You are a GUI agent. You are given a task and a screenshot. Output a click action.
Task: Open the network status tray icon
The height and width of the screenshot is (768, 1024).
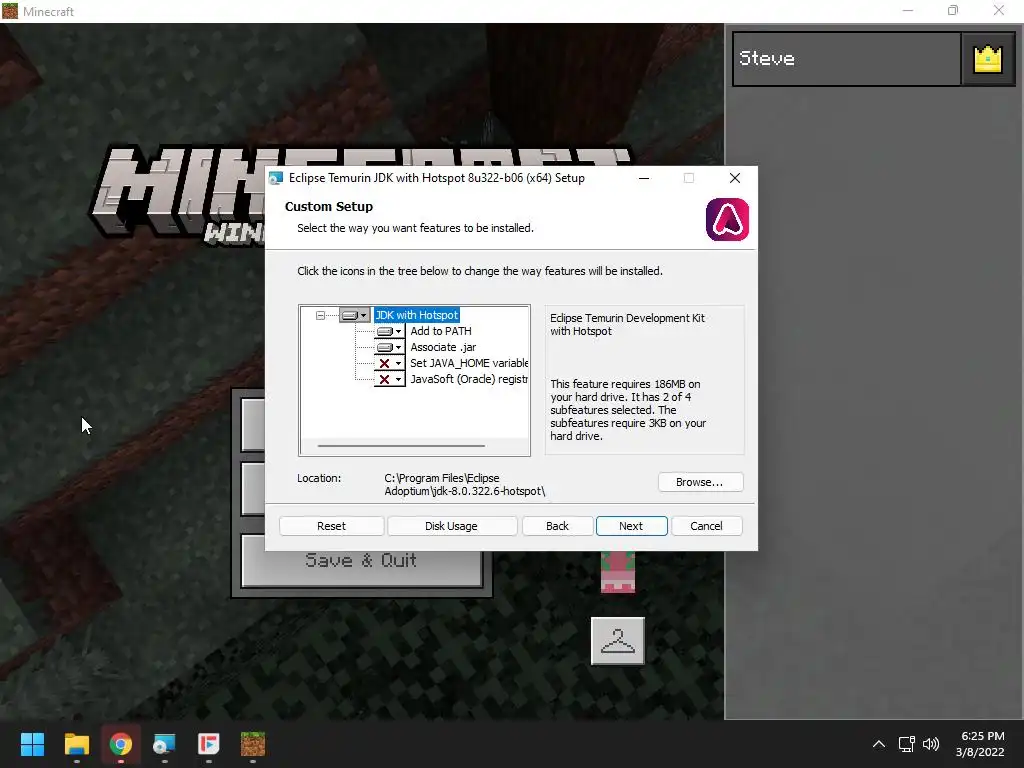[x=906, y=744]
